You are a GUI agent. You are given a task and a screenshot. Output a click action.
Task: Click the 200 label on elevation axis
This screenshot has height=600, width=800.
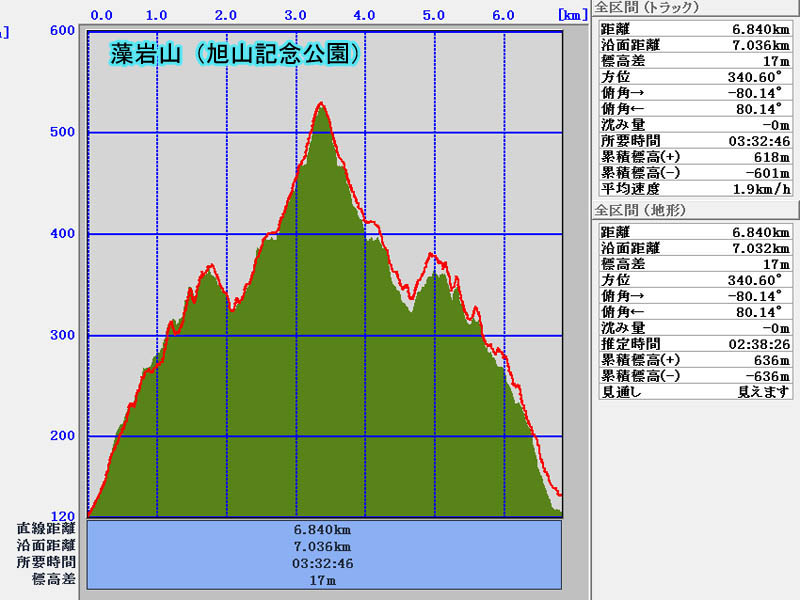[x=63, y=436]
